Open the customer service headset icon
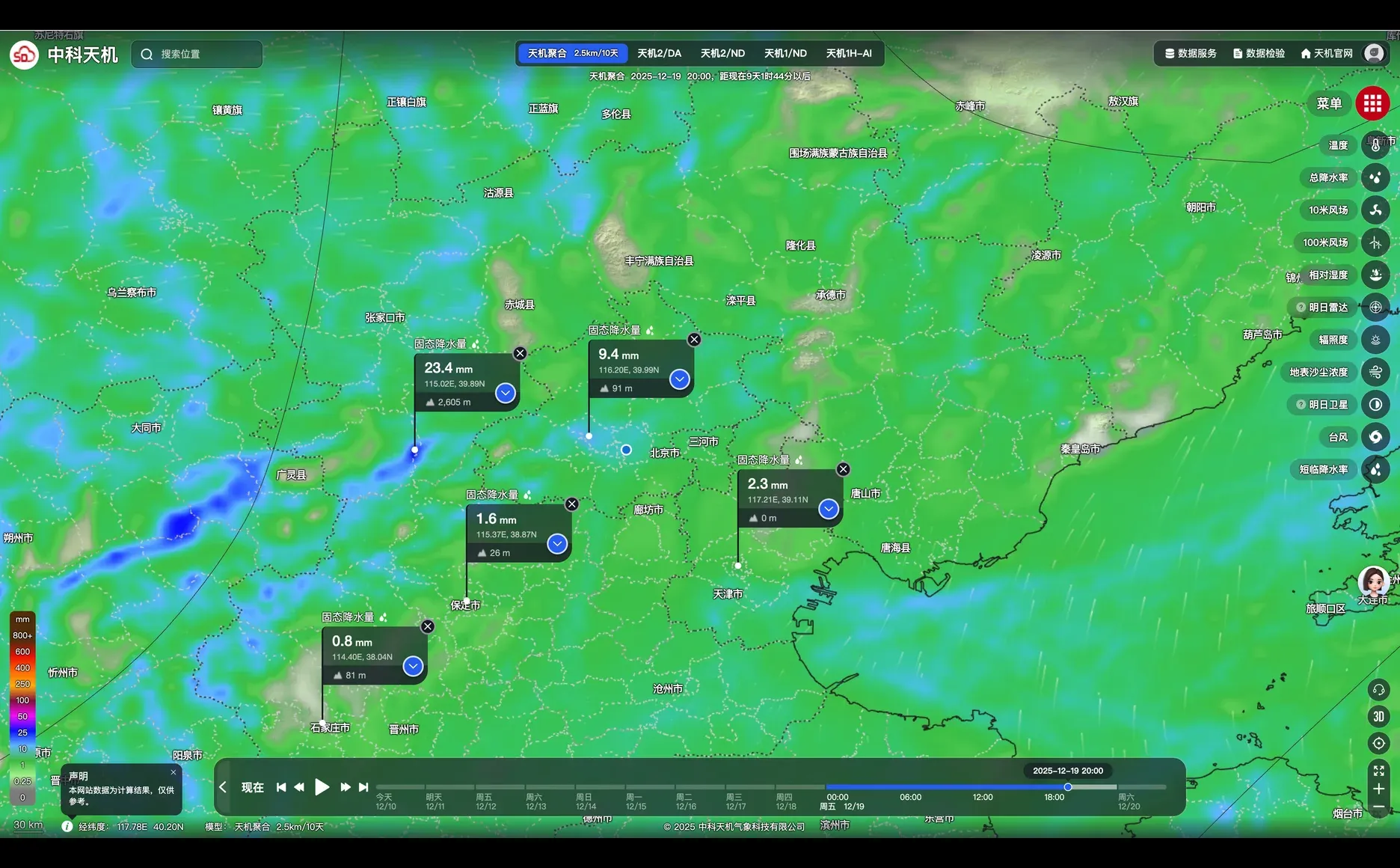The image size is (1400, 868). click(x=1378, y=690)
